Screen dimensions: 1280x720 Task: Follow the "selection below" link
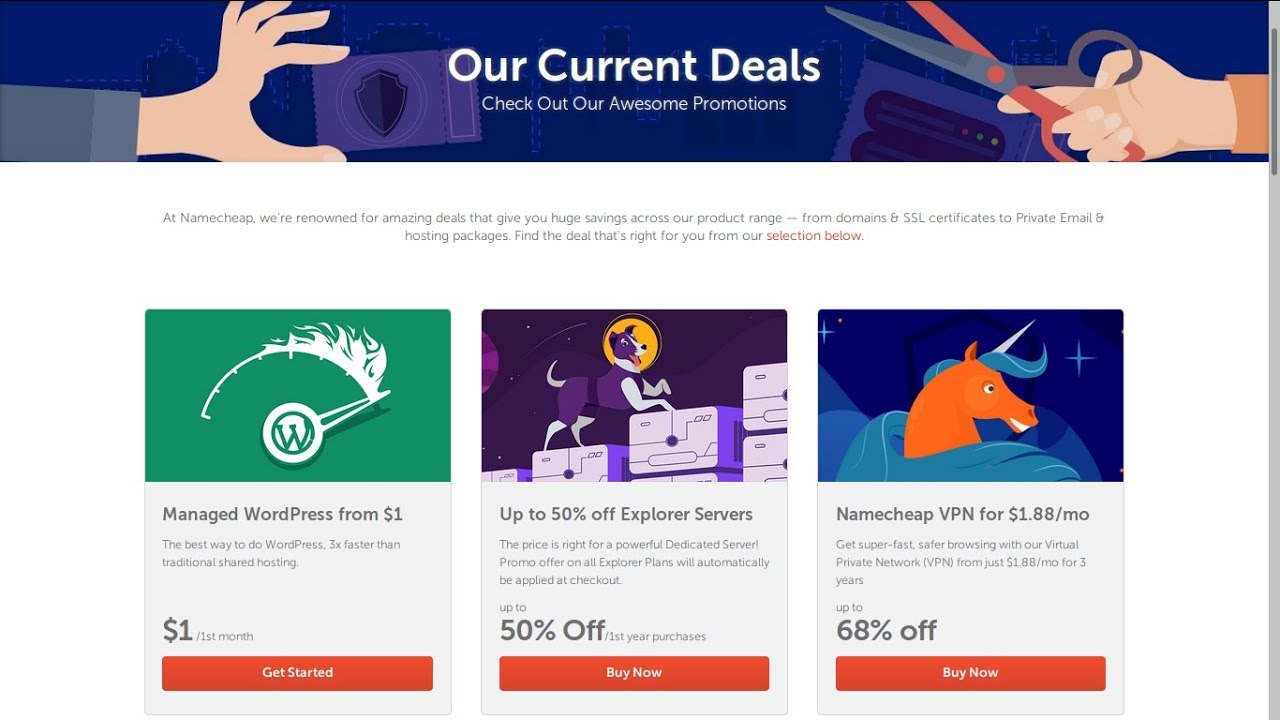click(x=813, y=236)
